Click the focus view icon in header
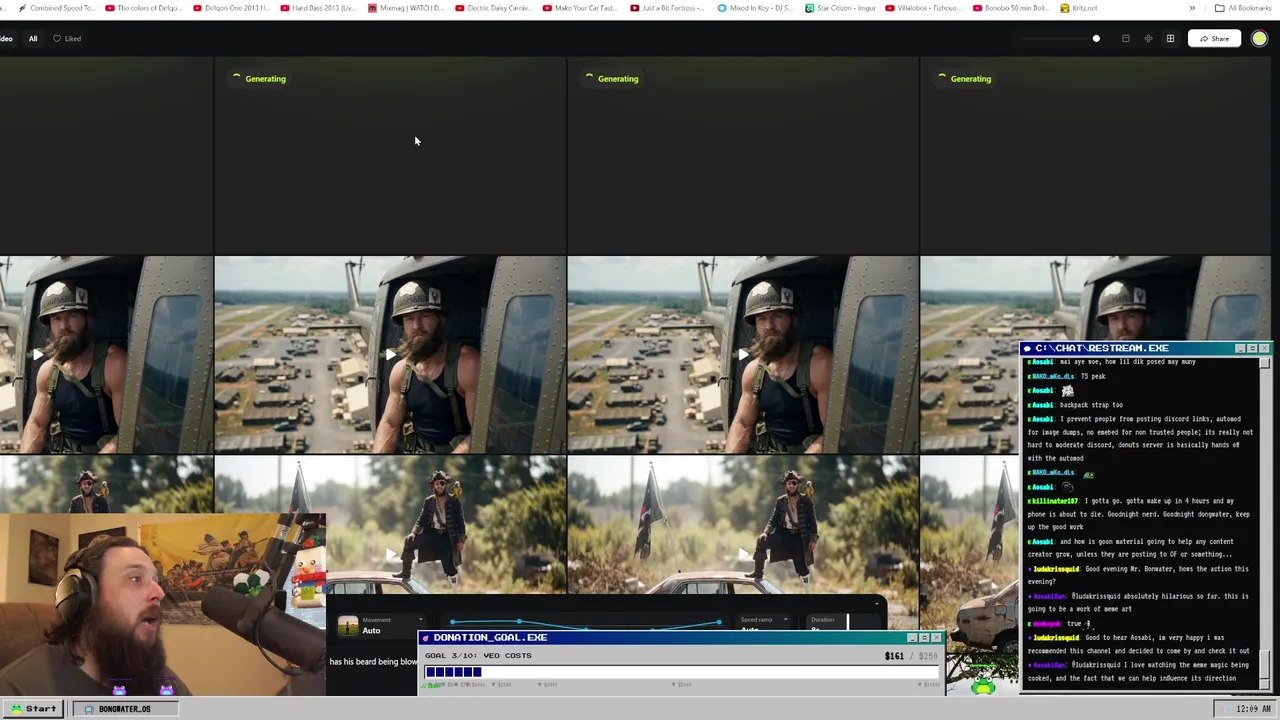This screenshot has height=720, width=1280. [1148, 39]
